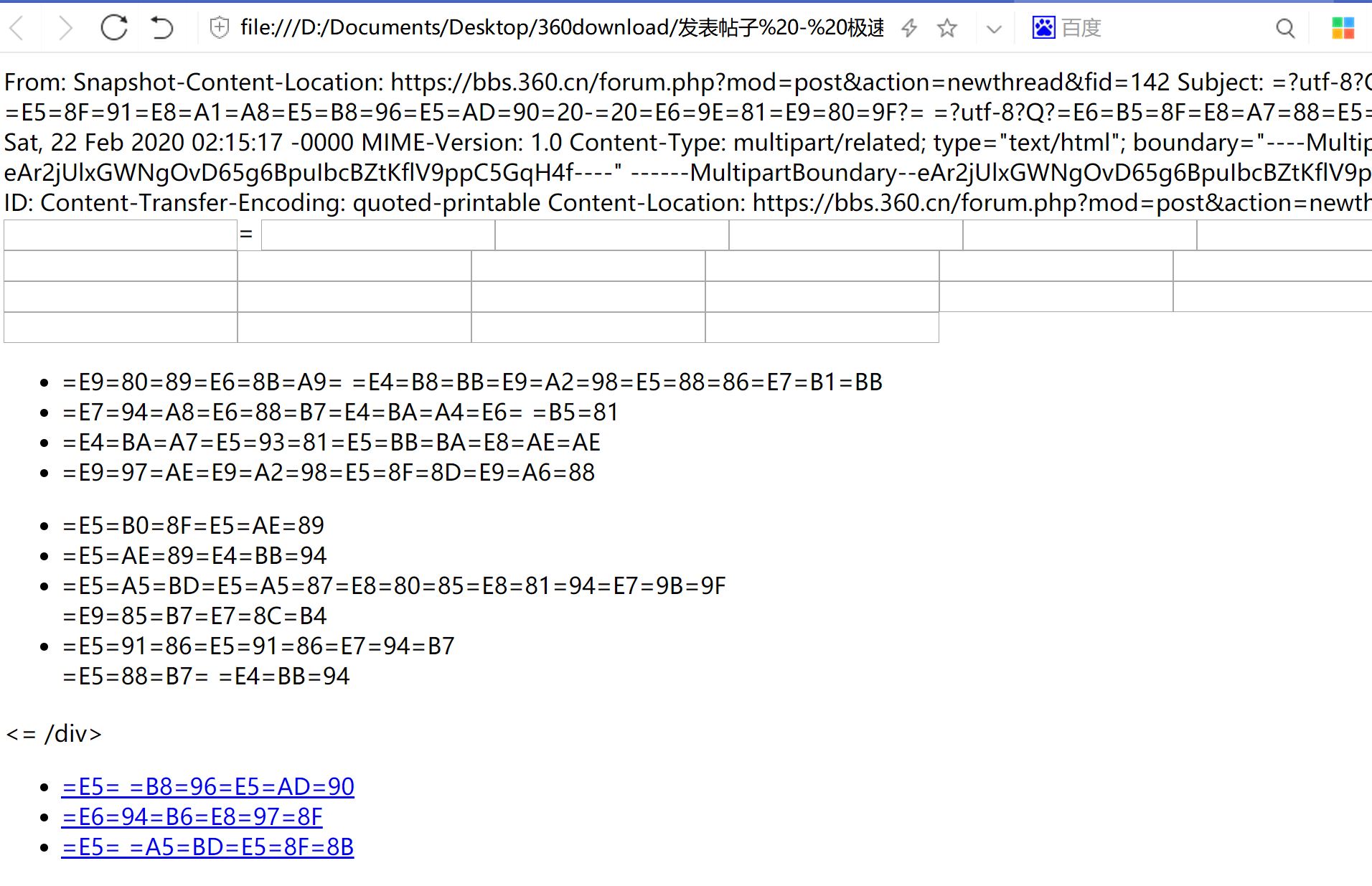The image size is (1372, 886).
Task: Open the =E6=94=B6=E8=97=8F link
Action: point(192,817)
